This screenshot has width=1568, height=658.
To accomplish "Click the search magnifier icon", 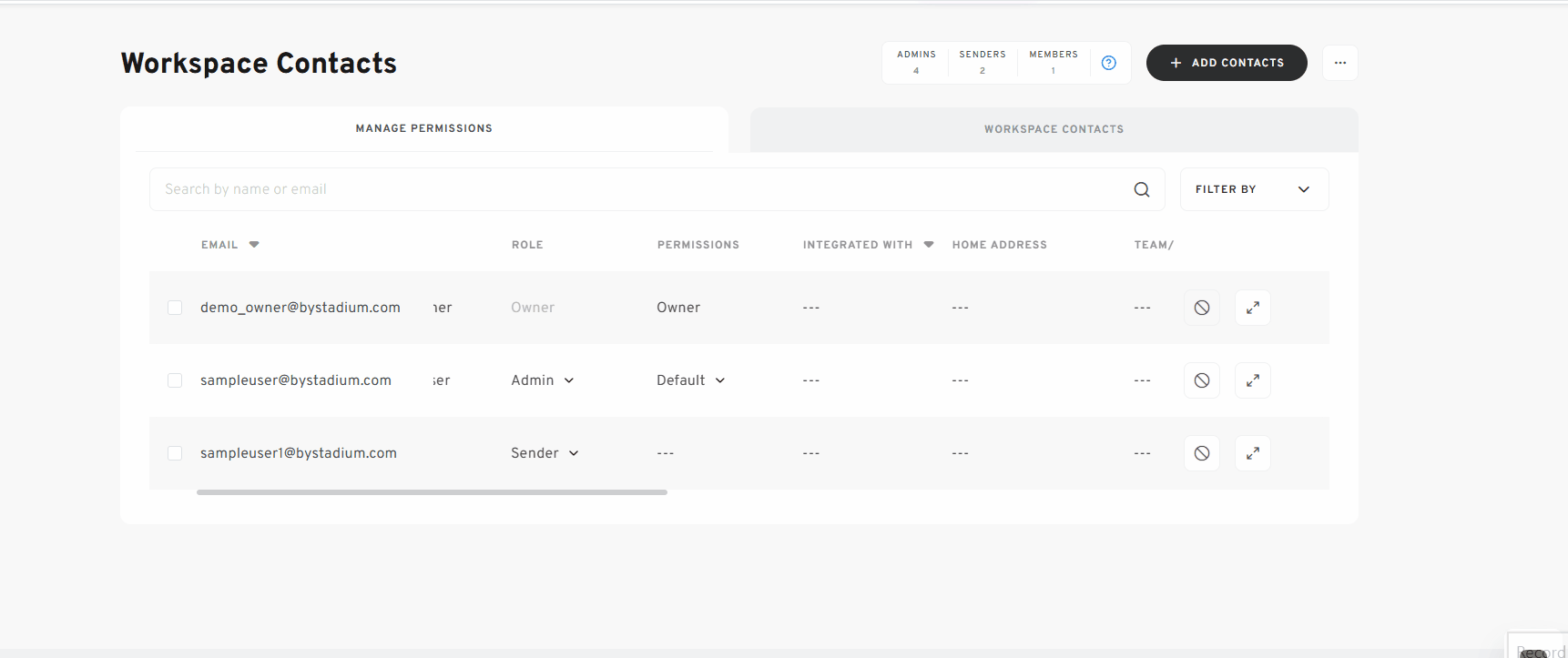I will 1142,189.
